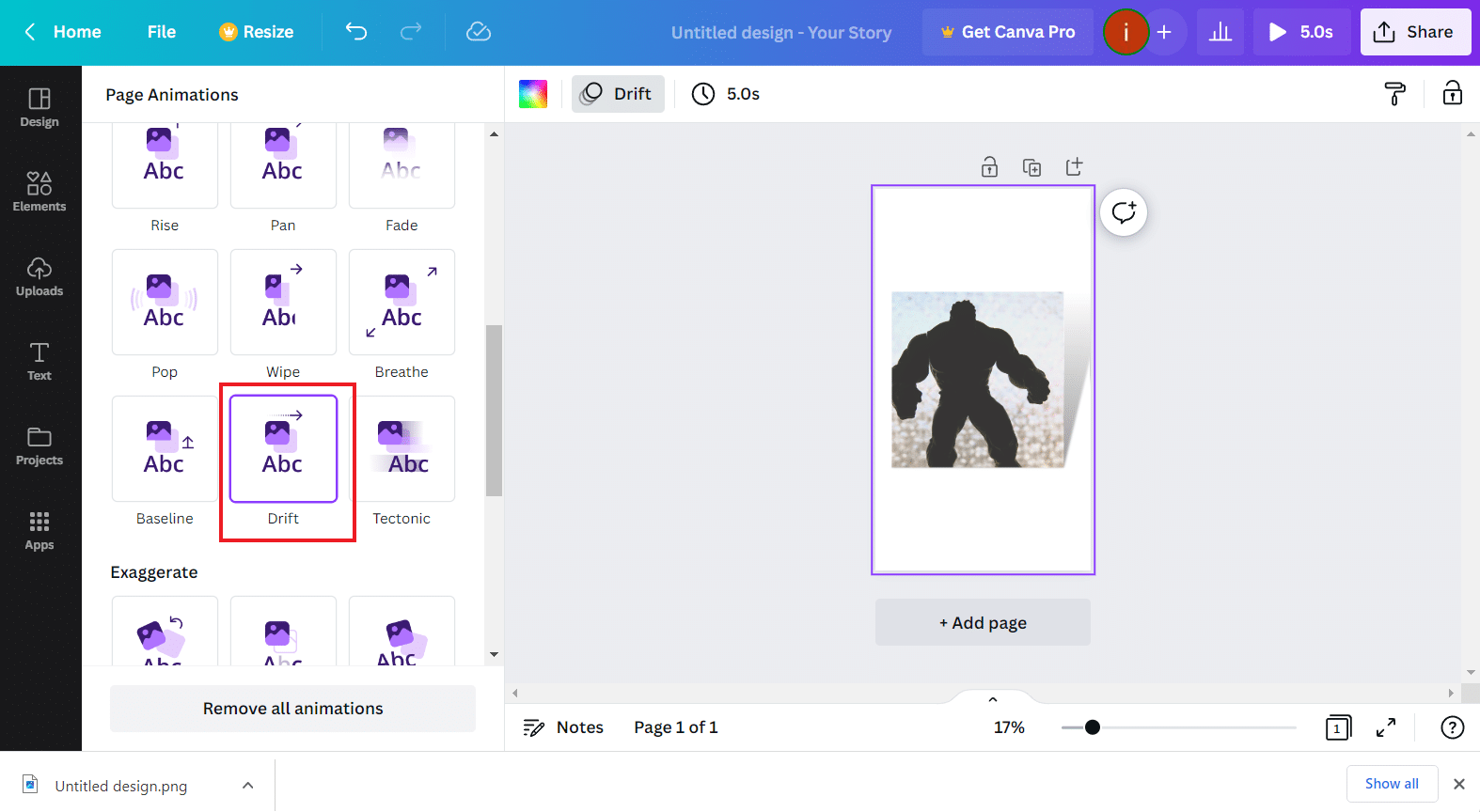Apply the Wipe page animation

pyautogui.click(x=283, y=302)
